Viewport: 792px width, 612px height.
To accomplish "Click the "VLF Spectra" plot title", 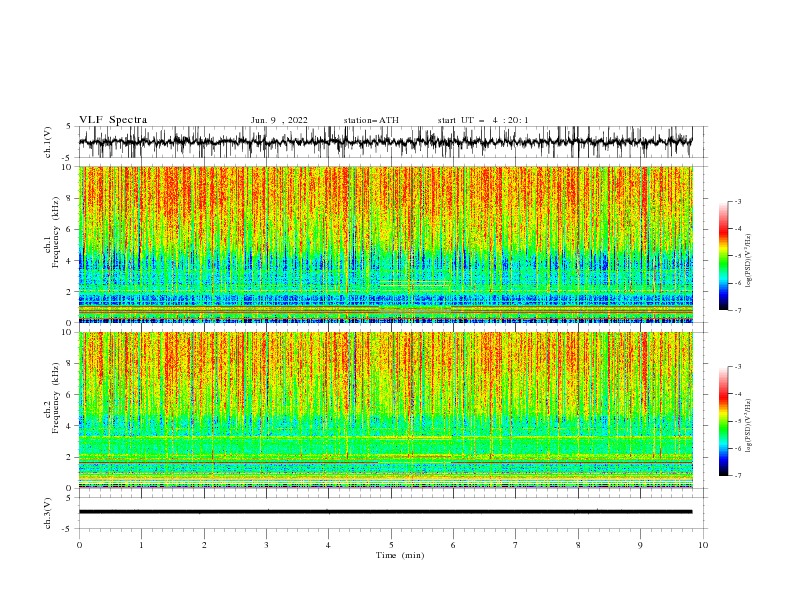I will pos(113,120).
